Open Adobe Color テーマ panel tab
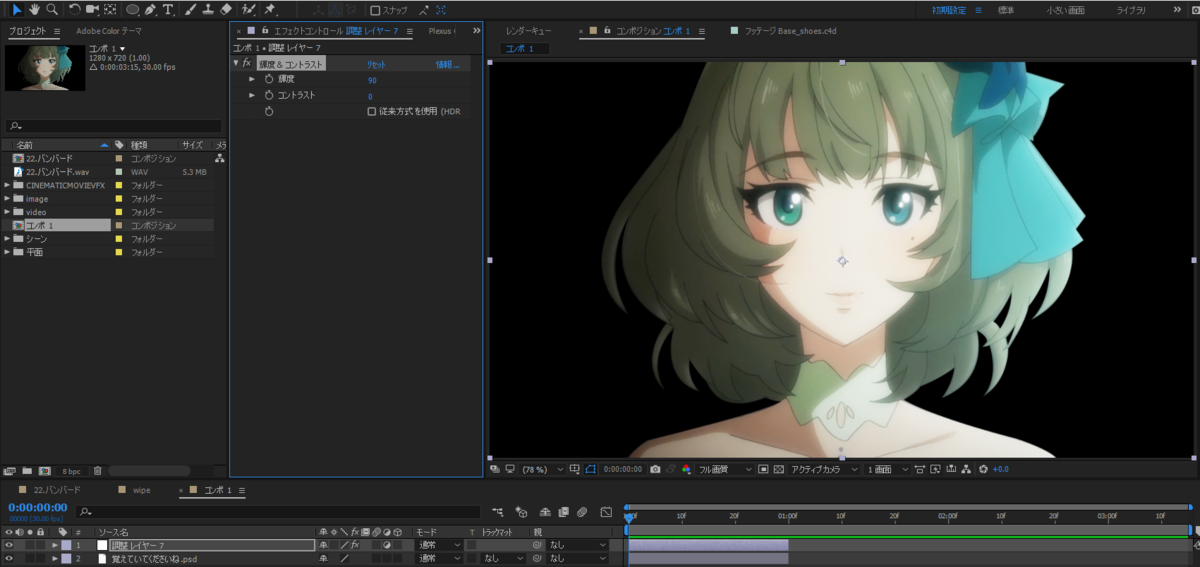The height and width of the screenshot is (567, 1200). (x=109, y=31)
